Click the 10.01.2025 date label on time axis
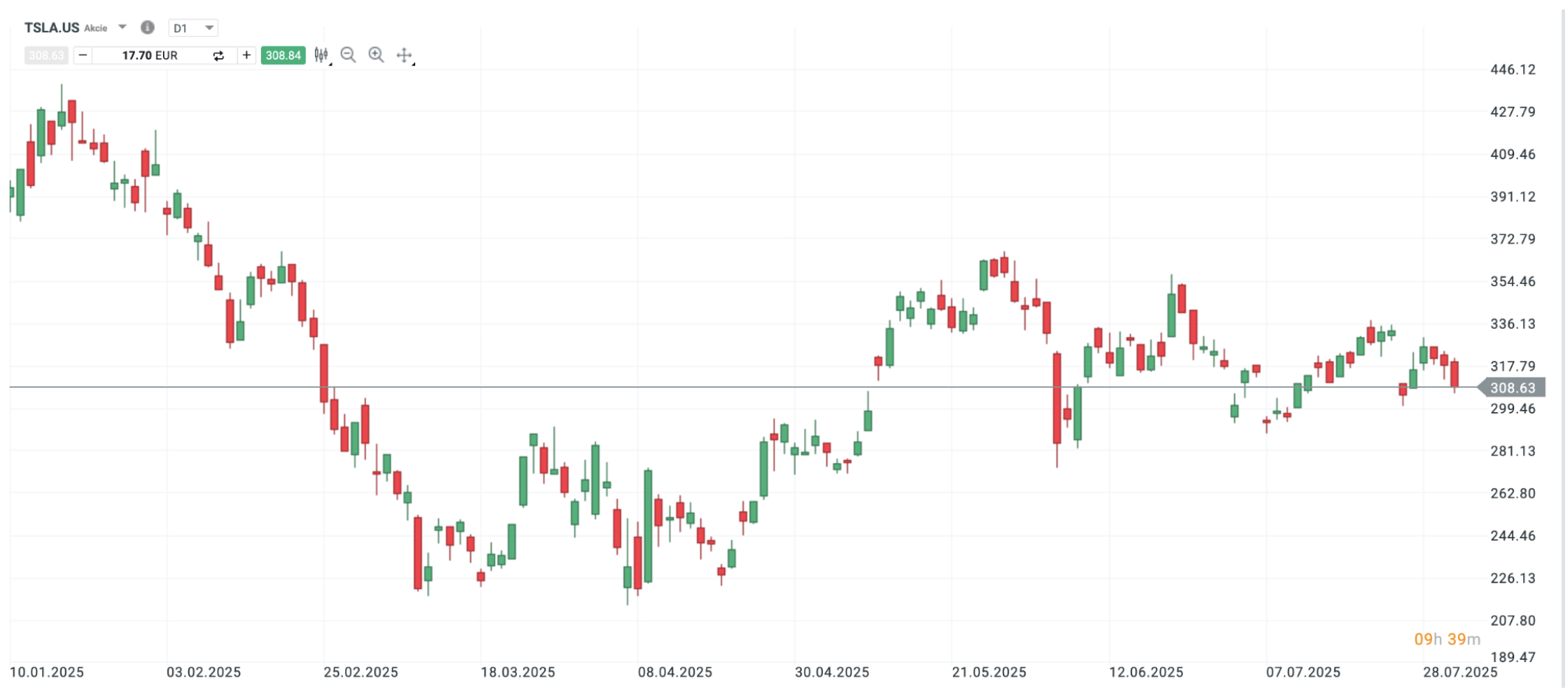The image size is (1568, 699). pyautogui.click(x=46, y=672)
